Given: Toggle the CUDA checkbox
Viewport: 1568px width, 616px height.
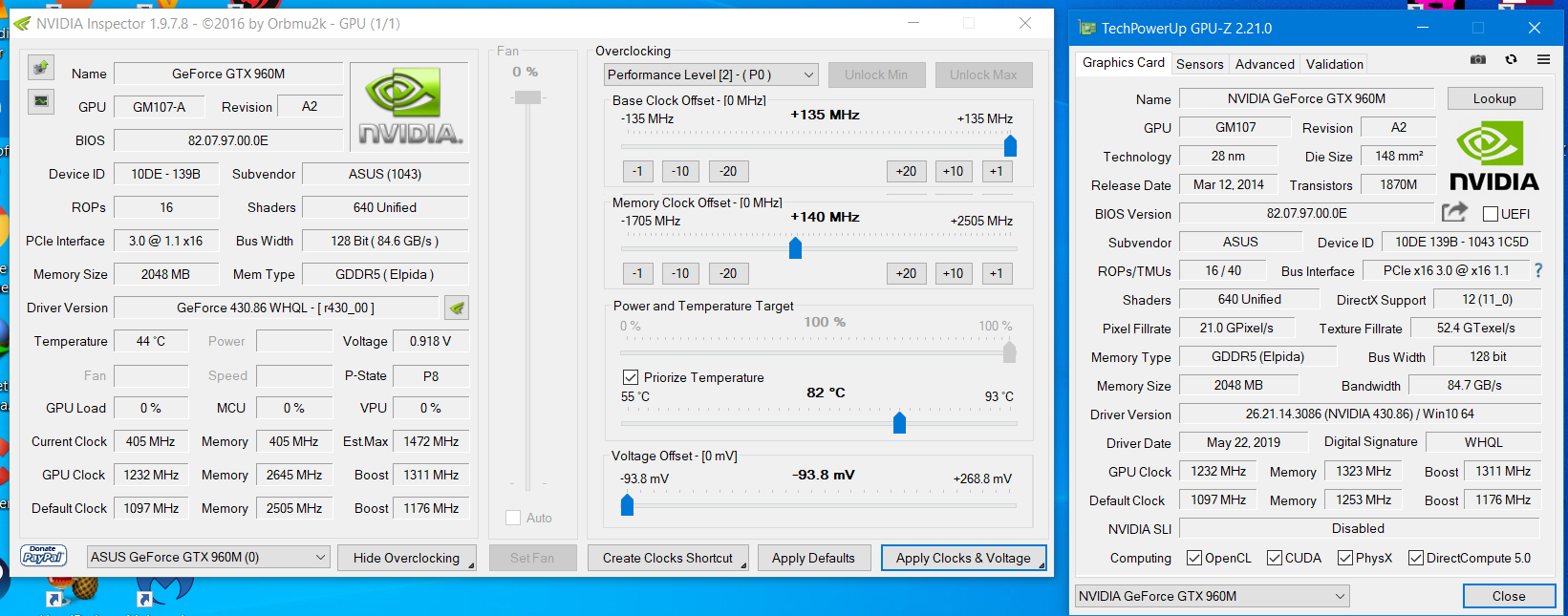Looking at the screenshot, I should coord(1275,558).
